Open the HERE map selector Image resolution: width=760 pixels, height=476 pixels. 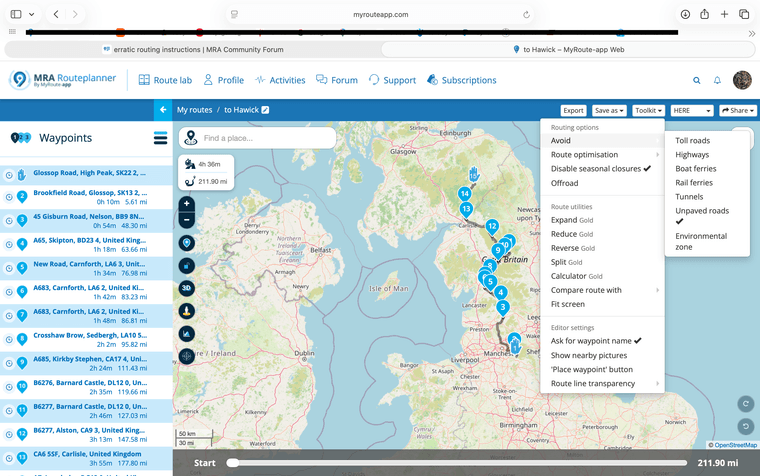tap(692, 111)
